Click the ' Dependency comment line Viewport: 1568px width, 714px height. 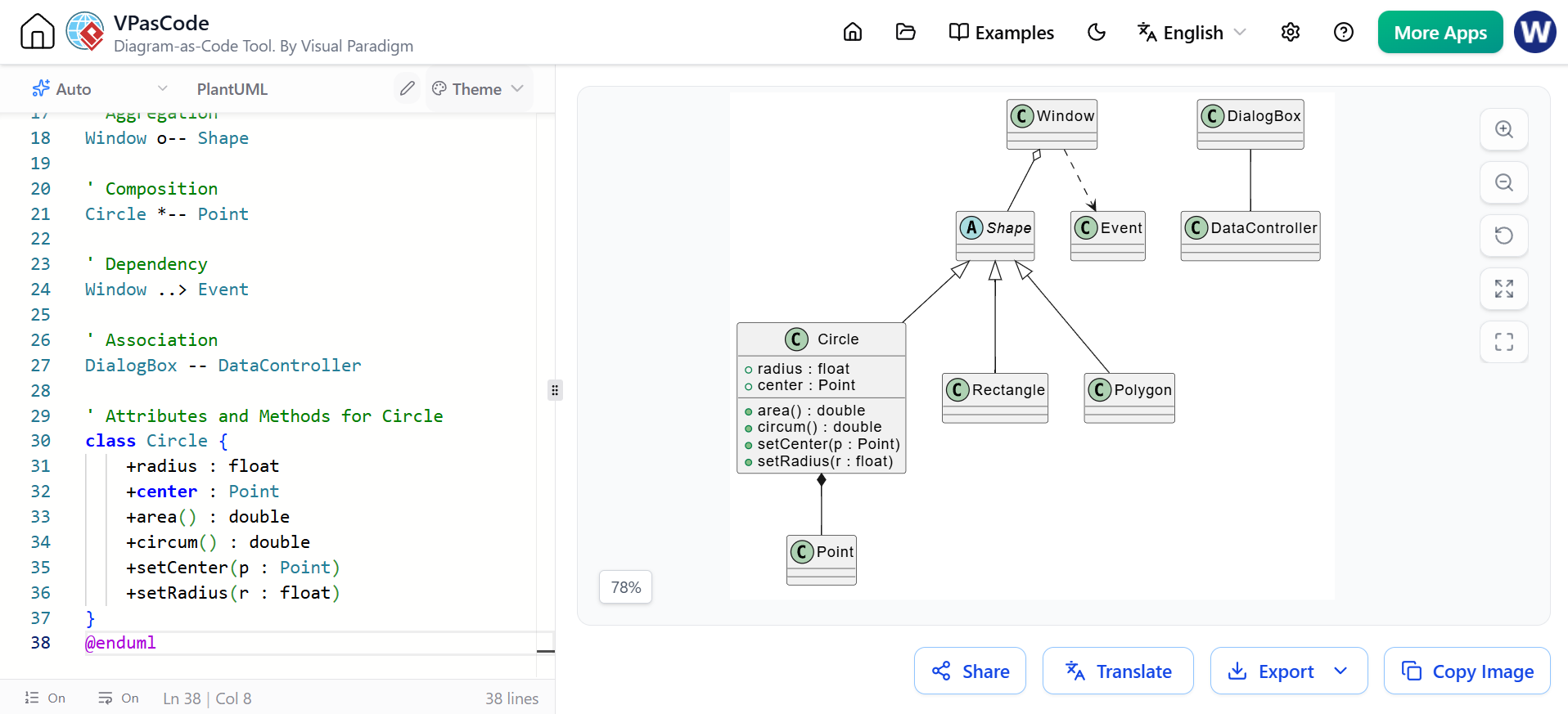click(x=146, y=264)
